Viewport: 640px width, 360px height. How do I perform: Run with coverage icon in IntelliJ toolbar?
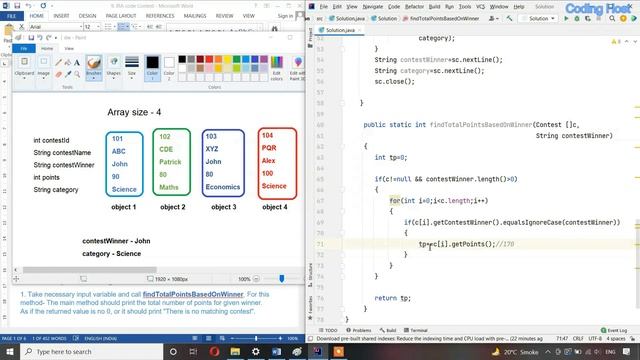point(587,18)
